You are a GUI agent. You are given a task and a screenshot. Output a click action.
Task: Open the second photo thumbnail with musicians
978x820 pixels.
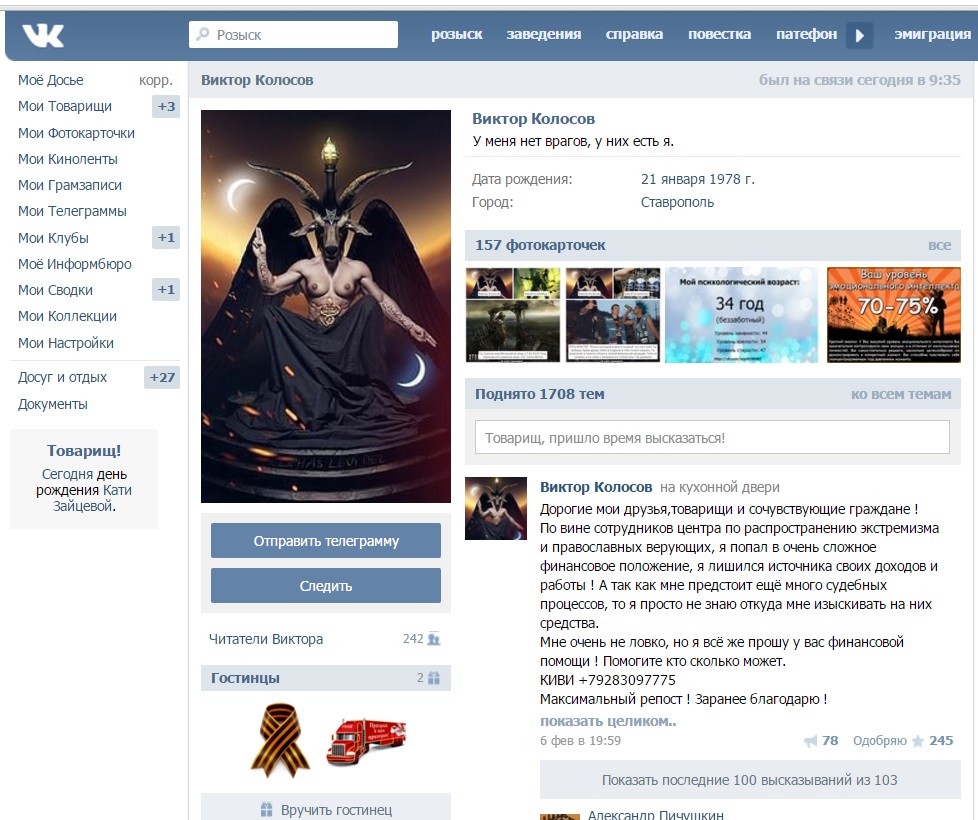612,315
